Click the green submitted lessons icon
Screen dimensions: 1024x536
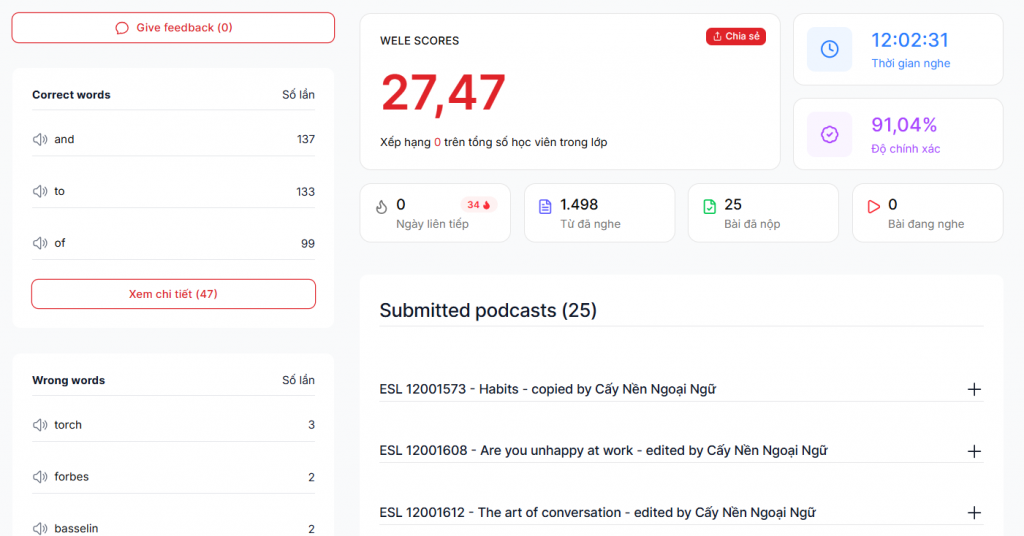[x=709, y=207]
